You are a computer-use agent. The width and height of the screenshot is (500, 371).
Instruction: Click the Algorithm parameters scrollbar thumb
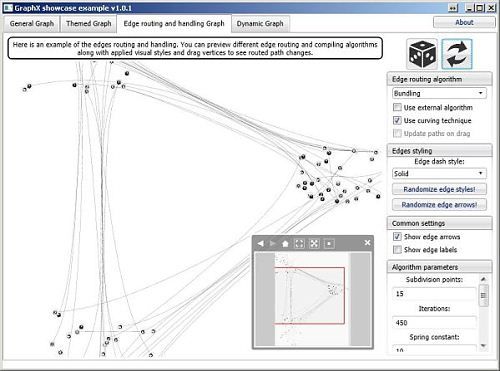(x=483, y=295)
